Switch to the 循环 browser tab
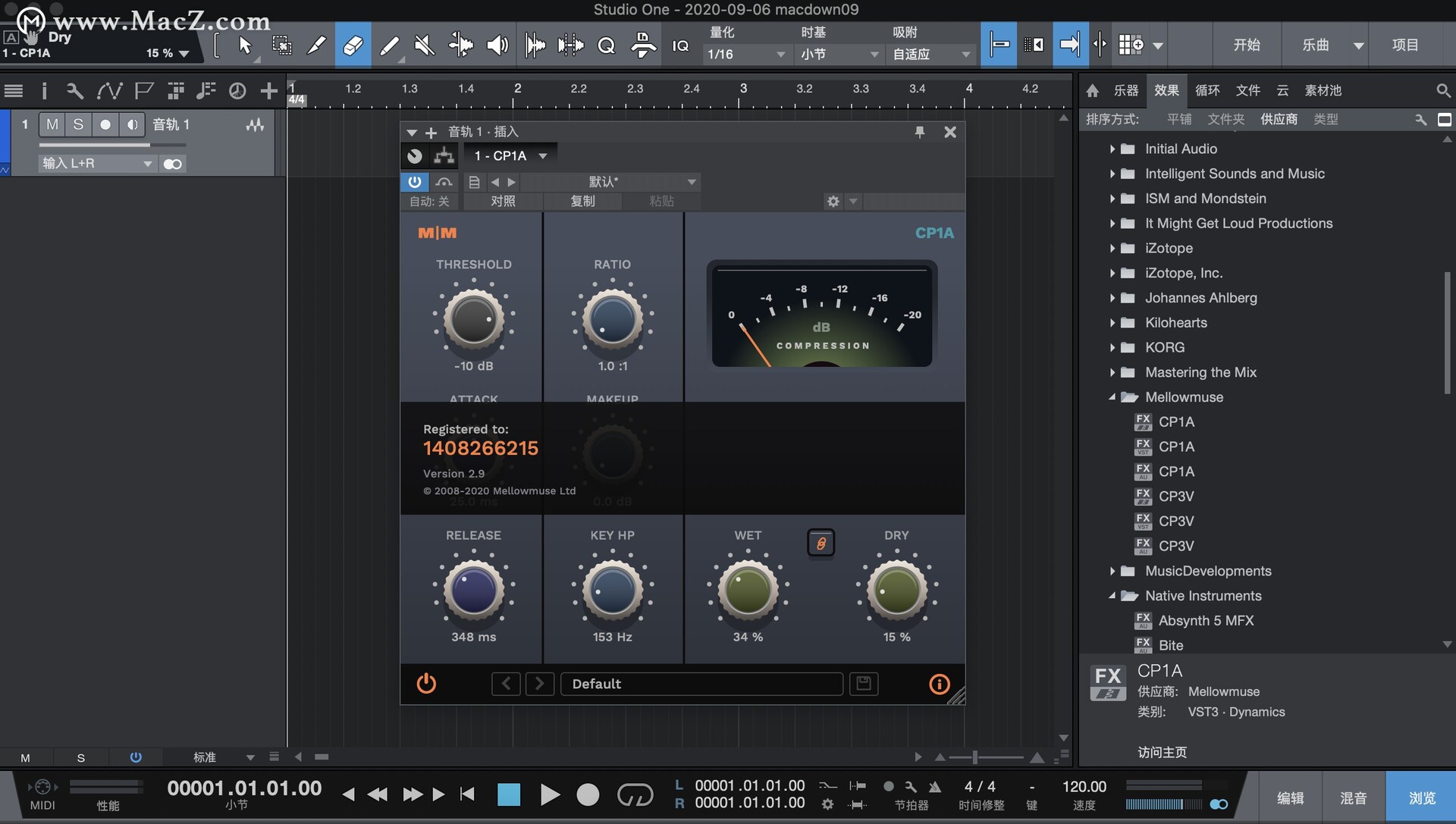Image resolution: width=1456 pixels, height=824 pixels. click(1207, 91)
